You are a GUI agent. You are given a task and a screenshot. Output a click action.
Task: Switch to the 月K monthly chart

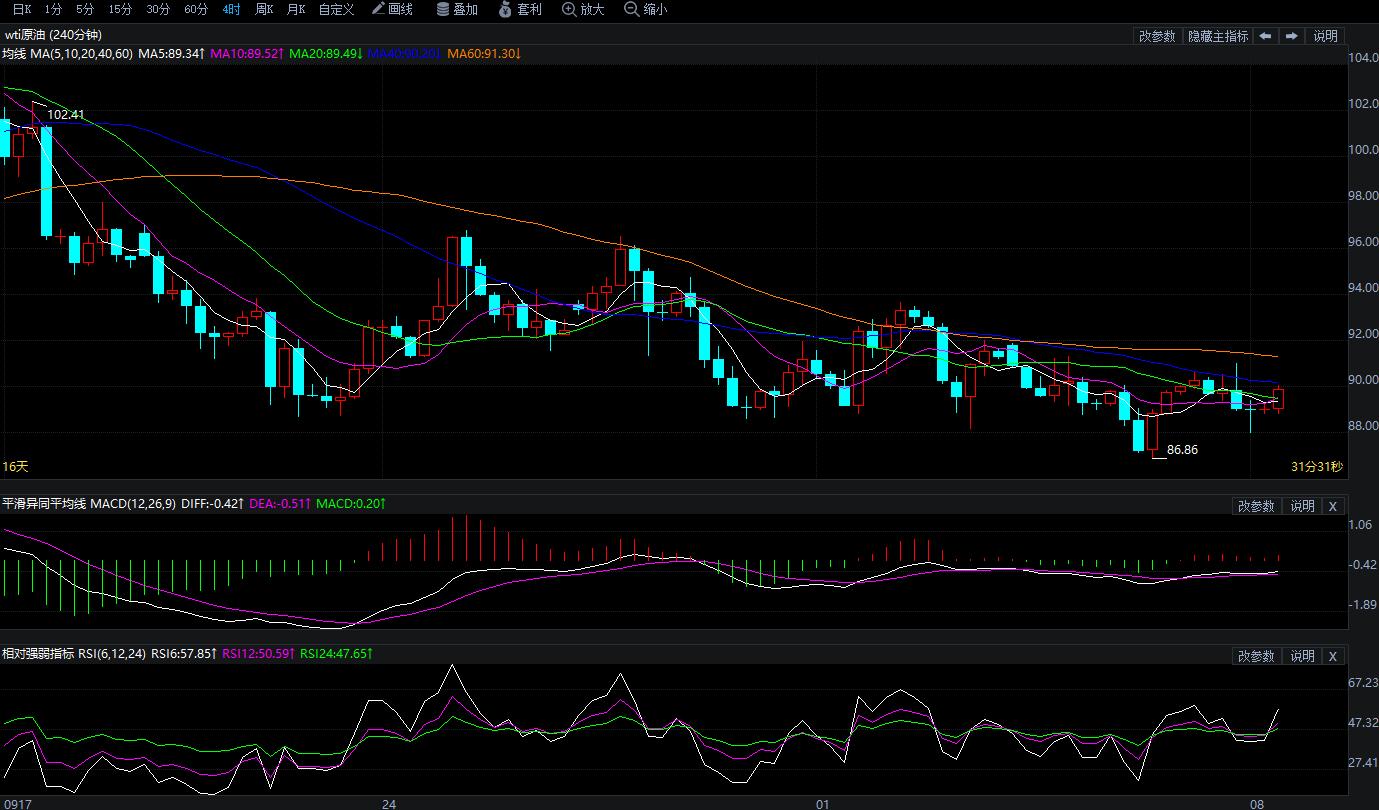[296, 9]
